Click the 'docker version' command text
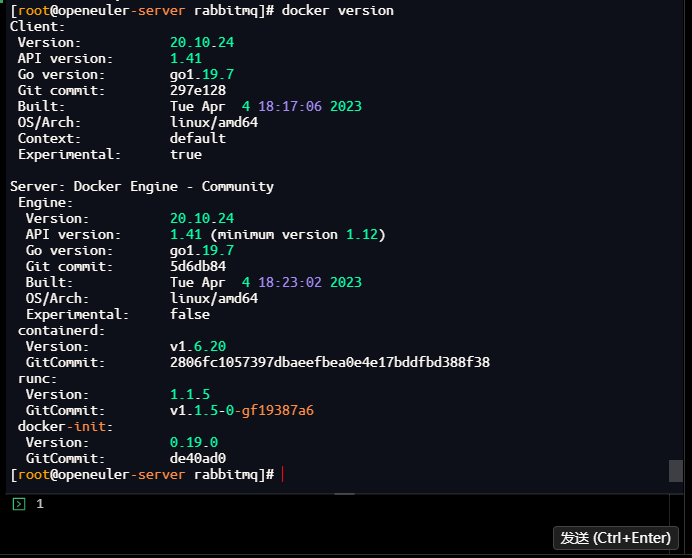Image resolution: width=692 pixels, height=558 pixels. coord(338,11)
